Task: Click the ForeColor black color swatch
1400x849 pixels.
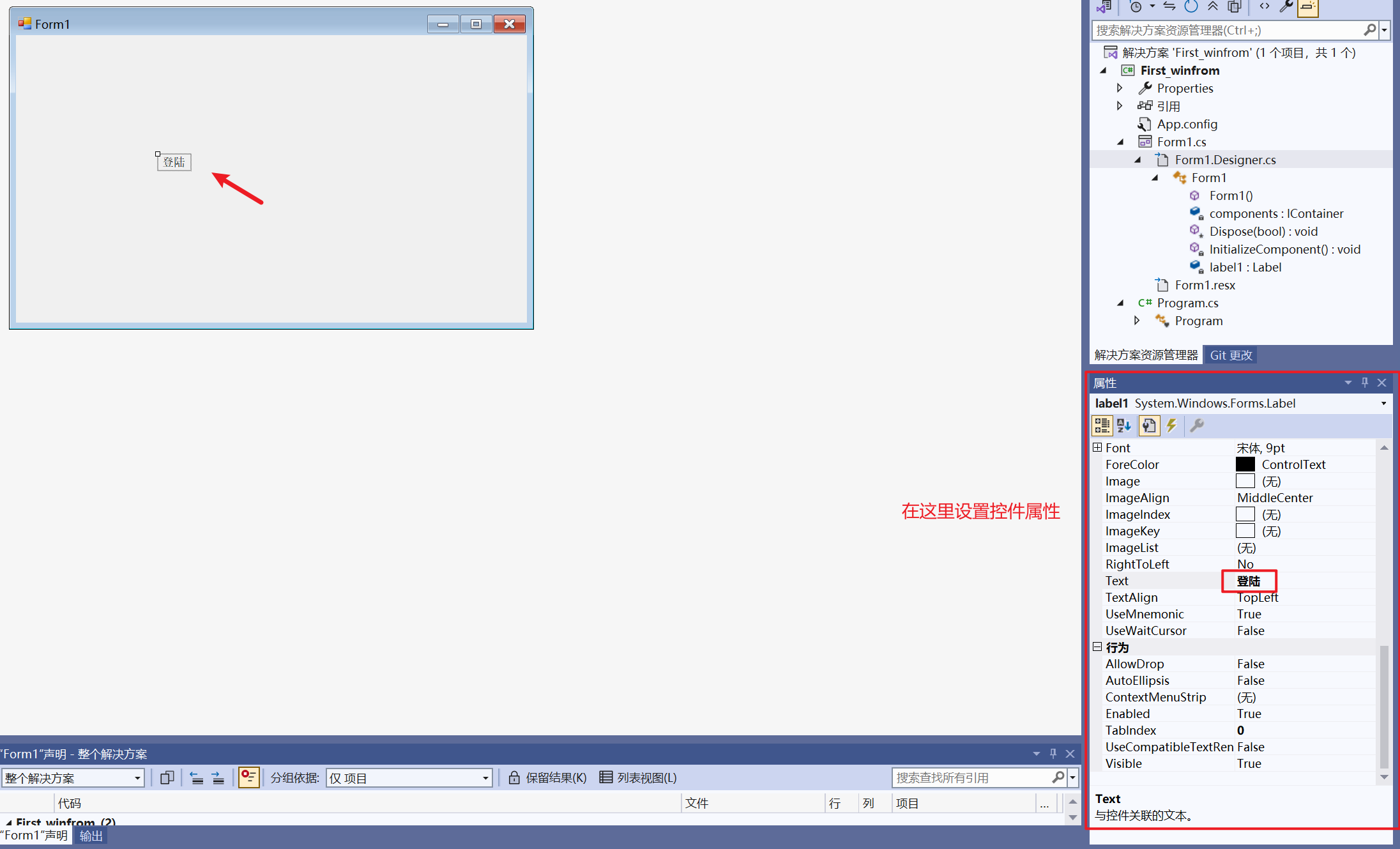Action: [1245, 464]
